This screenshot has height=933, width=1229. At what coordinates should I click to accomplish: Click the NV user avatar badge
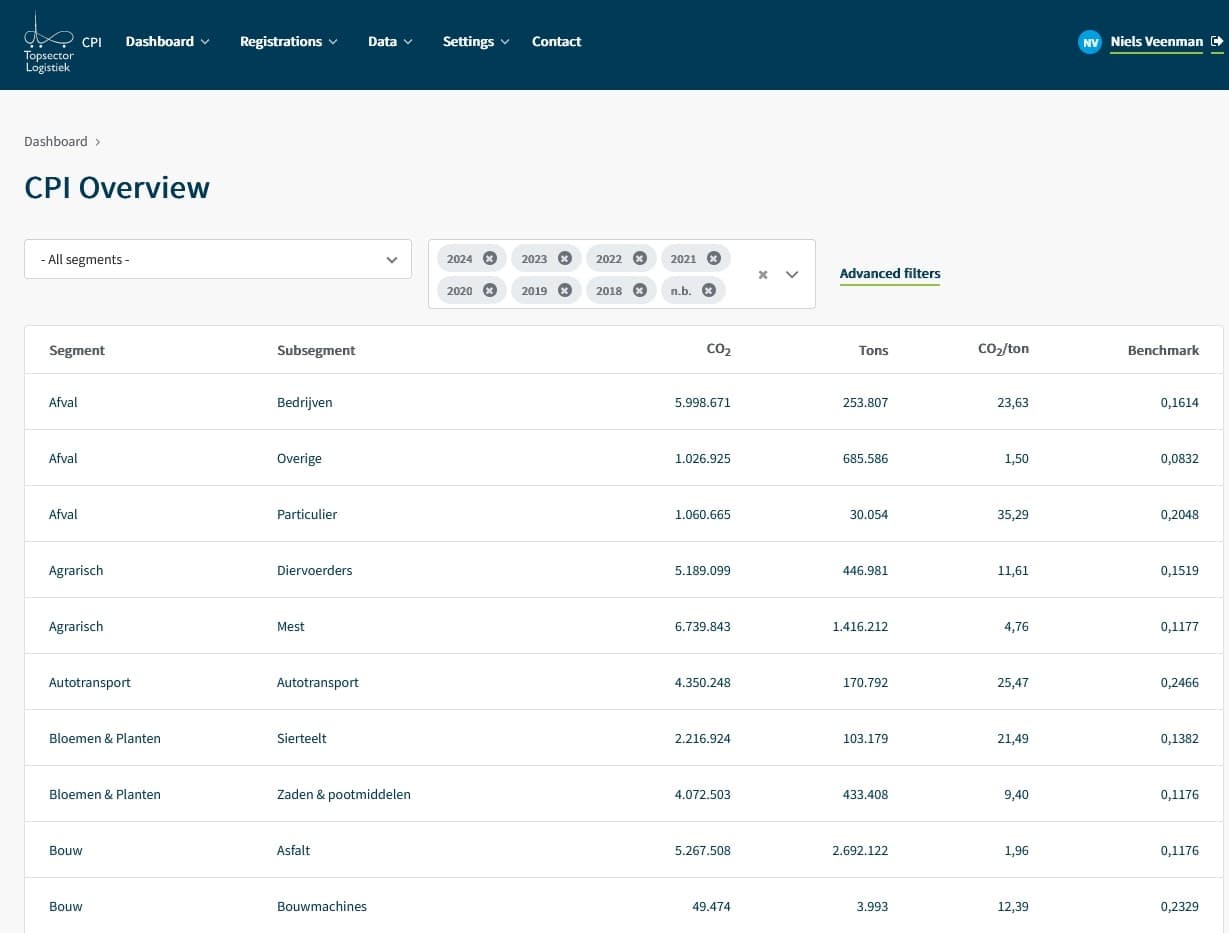pyautogui.click(x=1089, y=42)
